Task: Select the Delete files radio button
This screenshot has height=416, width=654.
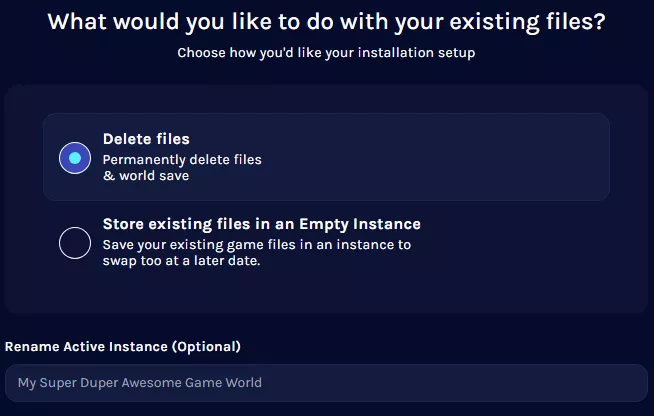Action: point(75,158)
